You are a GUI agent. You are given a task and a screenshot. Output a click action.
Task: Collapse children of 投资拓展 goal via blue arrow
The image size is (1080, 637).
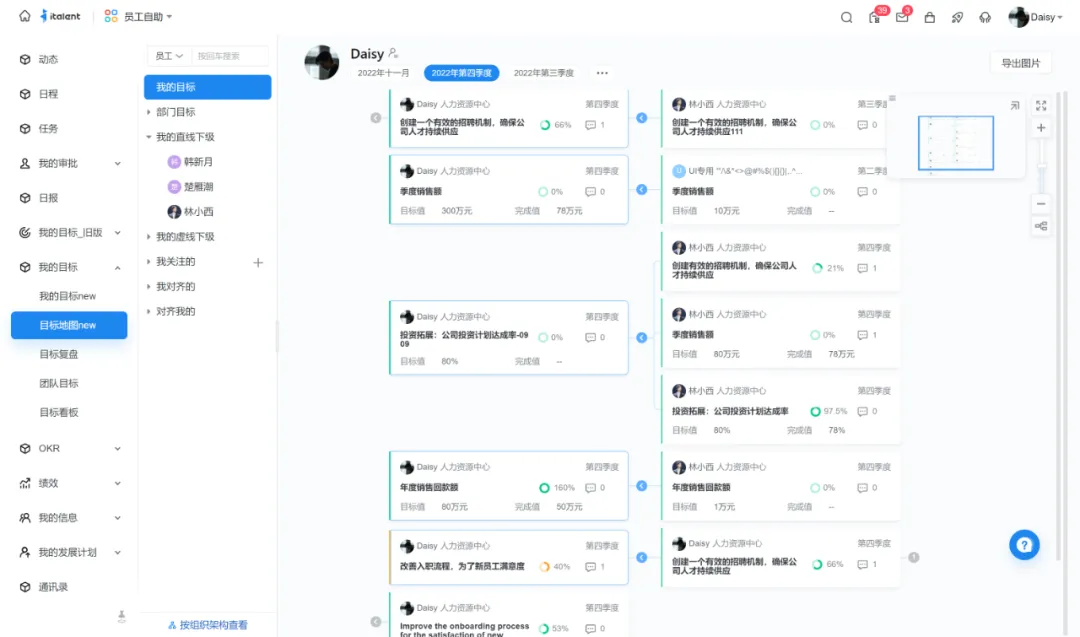[642, 338]
